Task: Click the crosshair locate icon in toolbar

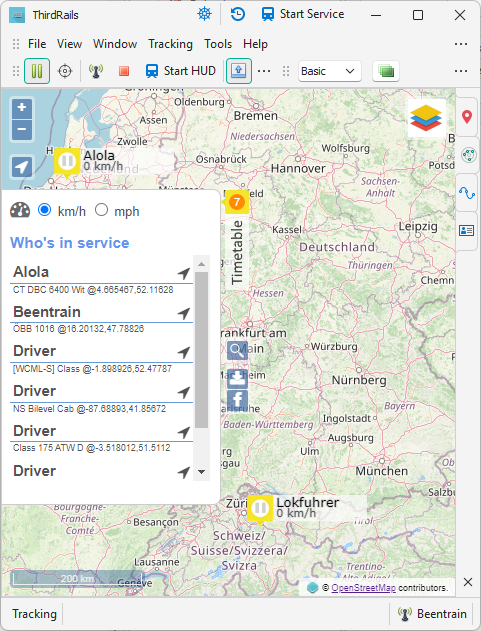Action: point(65,71)
